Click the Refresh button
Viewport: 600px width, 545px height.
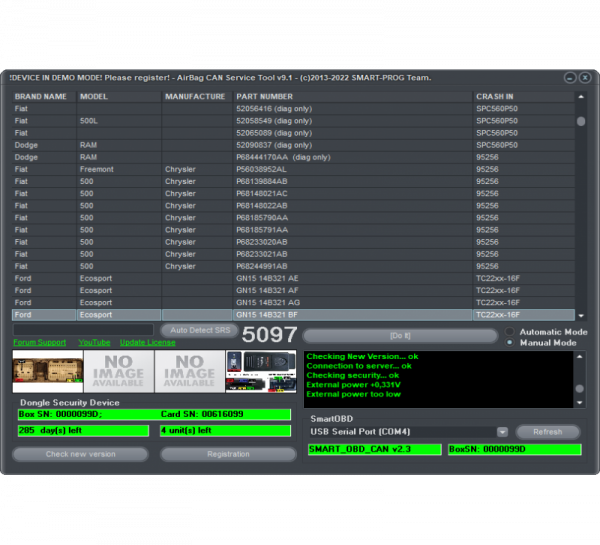tap(548, 432)
